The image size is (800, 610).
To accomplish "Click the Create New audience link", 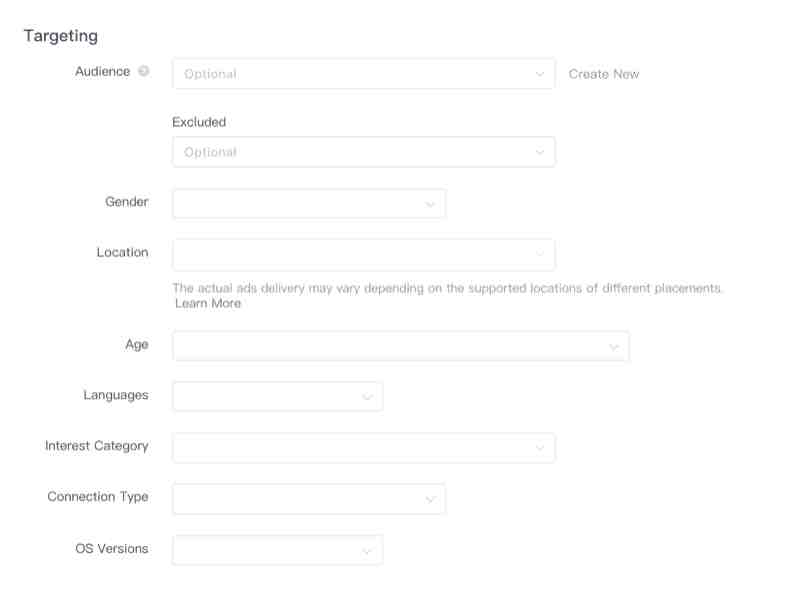I will click(x=604, y=74).
